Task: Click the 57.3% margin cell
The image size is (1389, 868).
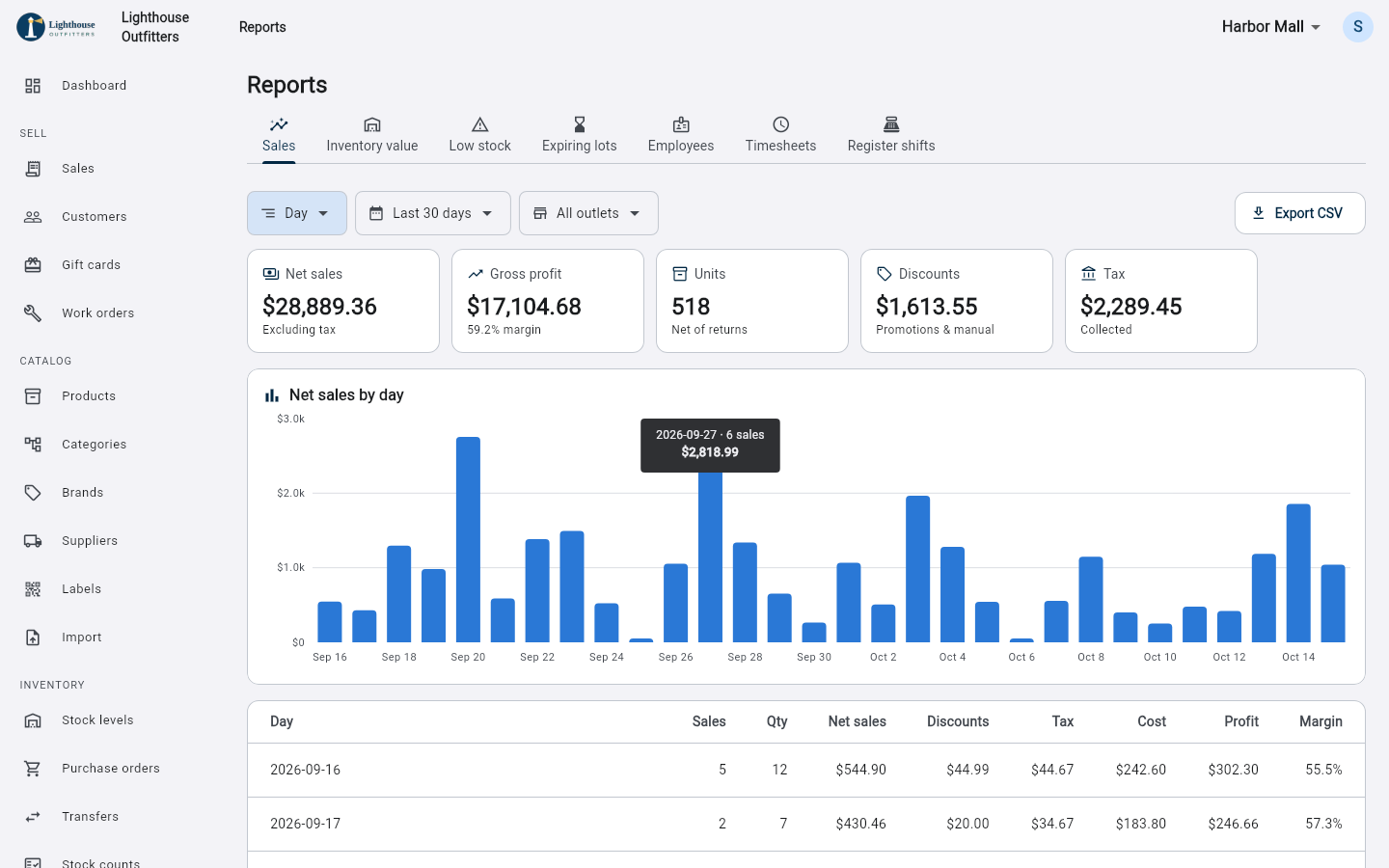Action: point(1323,824)
